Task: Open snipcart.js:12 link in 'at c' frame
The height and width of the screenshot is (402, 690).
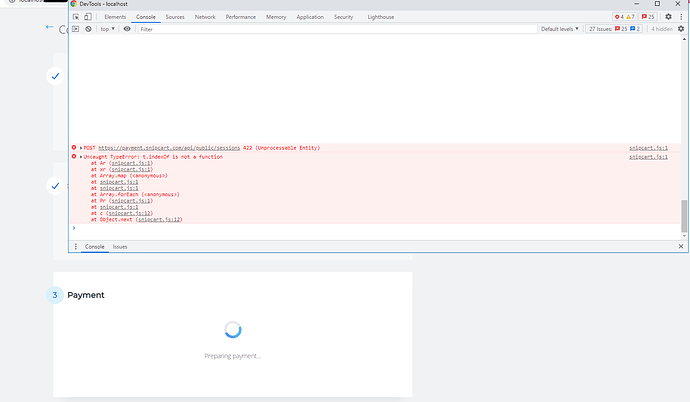Action: click(129, 213)
